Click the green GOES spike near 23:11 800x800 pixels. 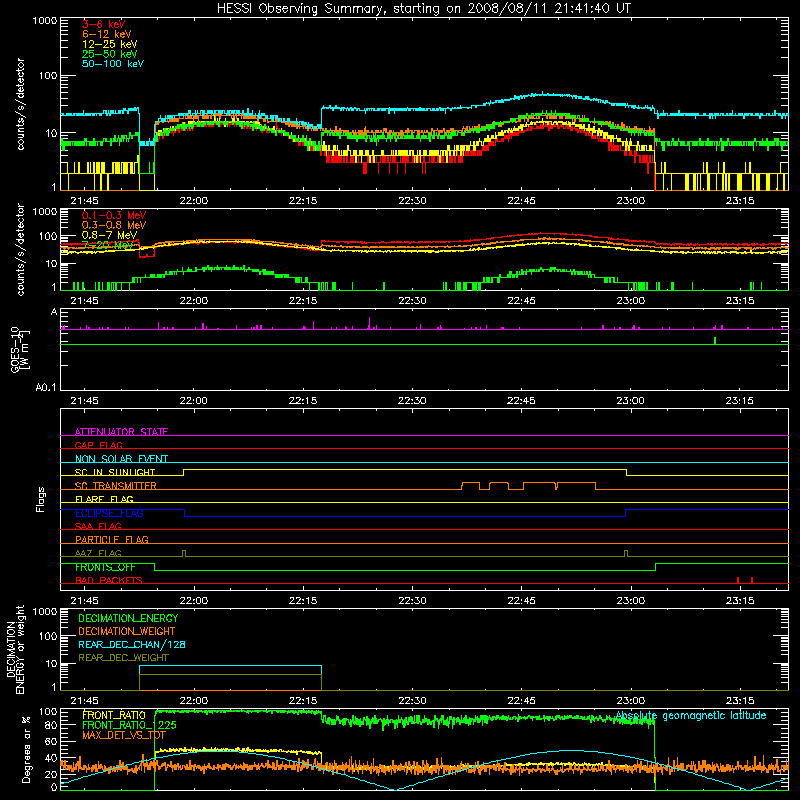[x=715, y=340]
